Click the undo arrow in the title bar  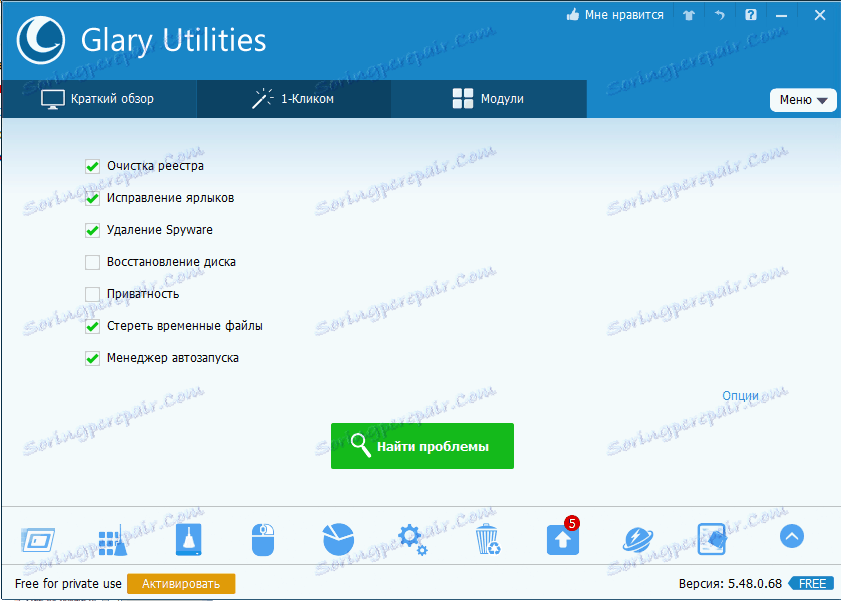(x=719, y=15)
